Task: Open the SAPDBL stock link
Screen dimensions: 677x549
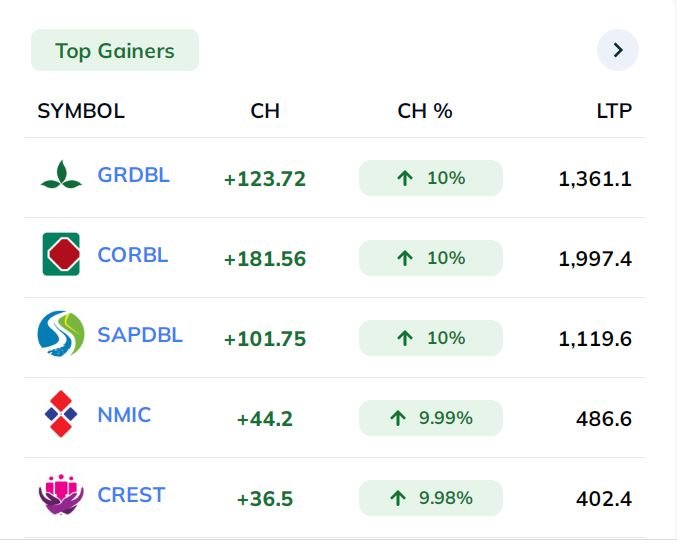Action: [140, 334]
